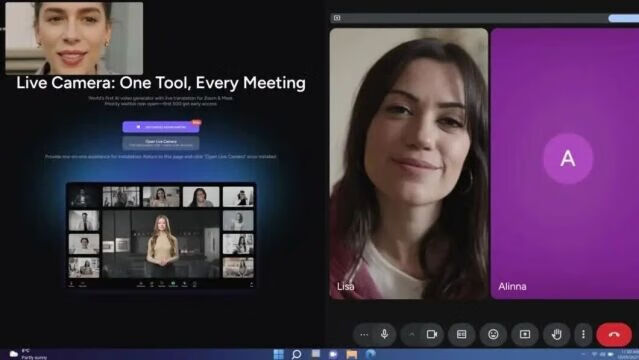Select Lisa's video tile

(409, 163)
